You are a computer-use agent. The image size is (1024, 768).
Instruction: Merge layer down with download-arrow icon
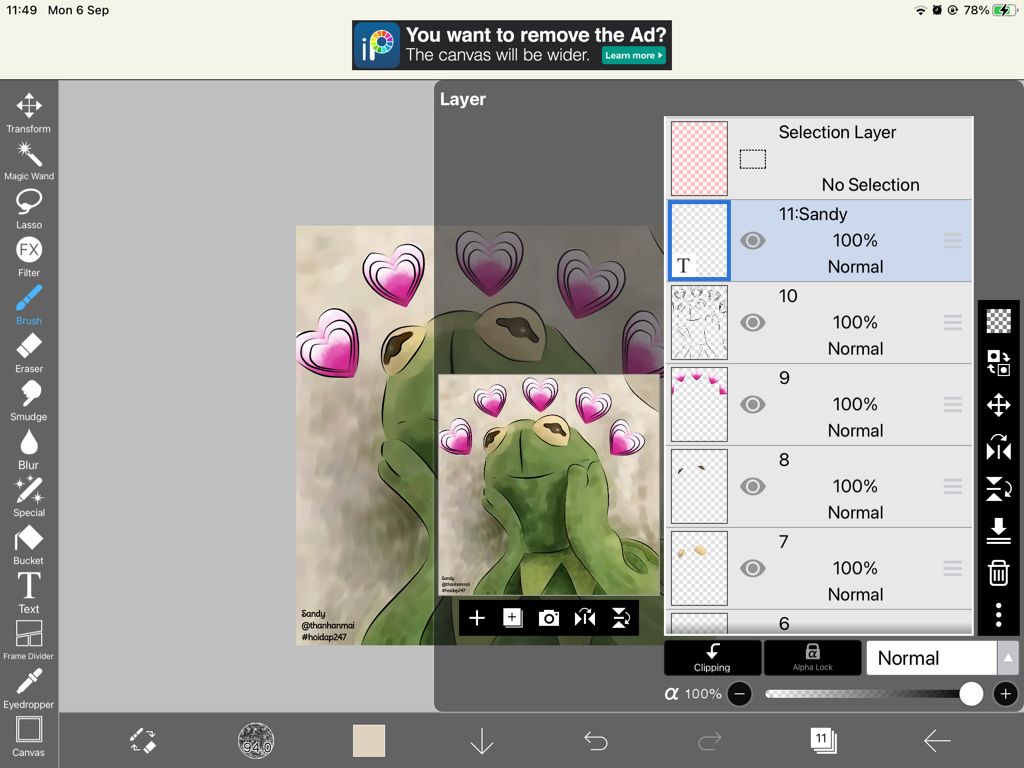[x=999, y=530]
